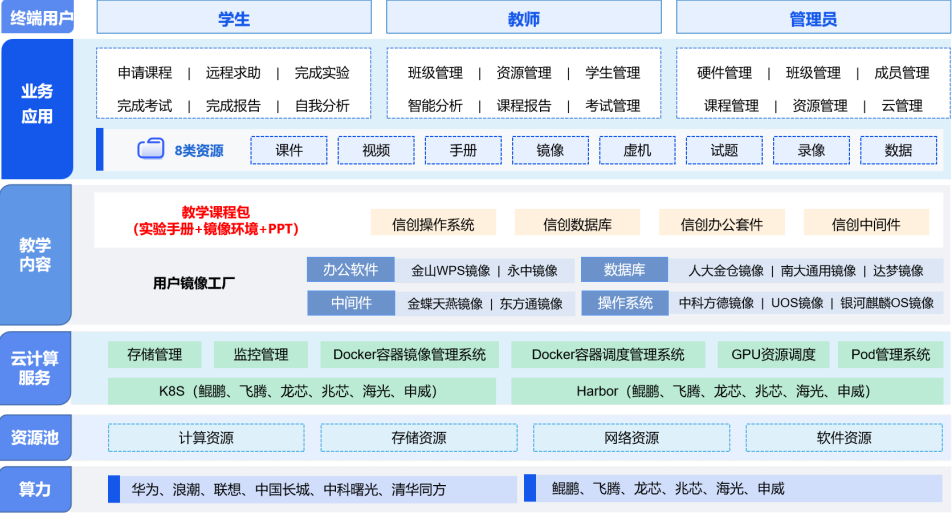
Task: Click Docker容器调度管理系统 box
Action: pyautogui.click(x=608, y=355)
